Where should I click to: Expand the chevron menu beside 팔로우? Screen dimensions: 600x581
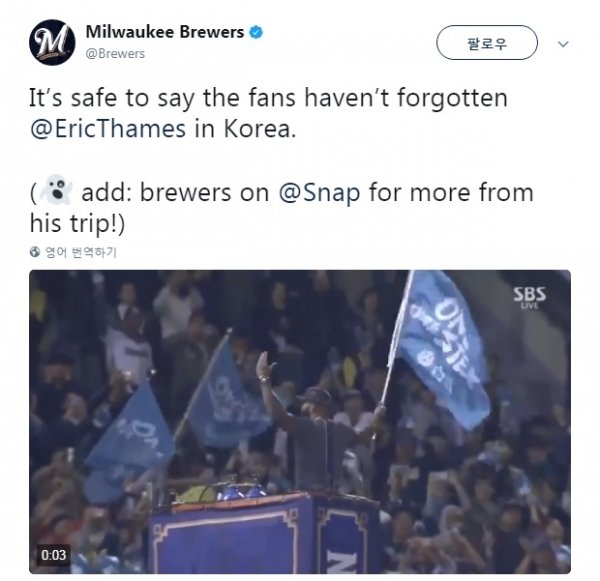click(563, 44)
